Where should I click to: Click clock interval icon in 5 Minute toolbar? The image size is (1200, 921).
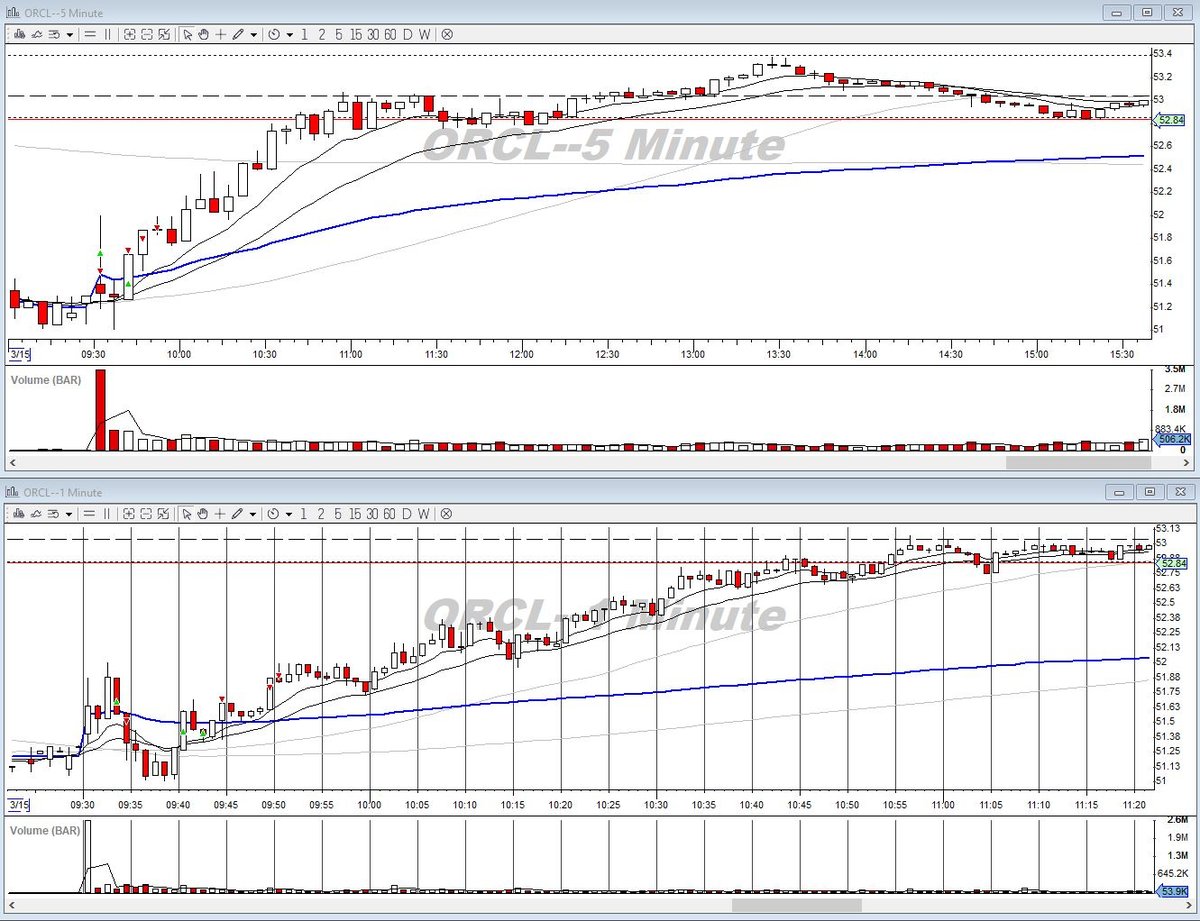[x=273, y=34]
